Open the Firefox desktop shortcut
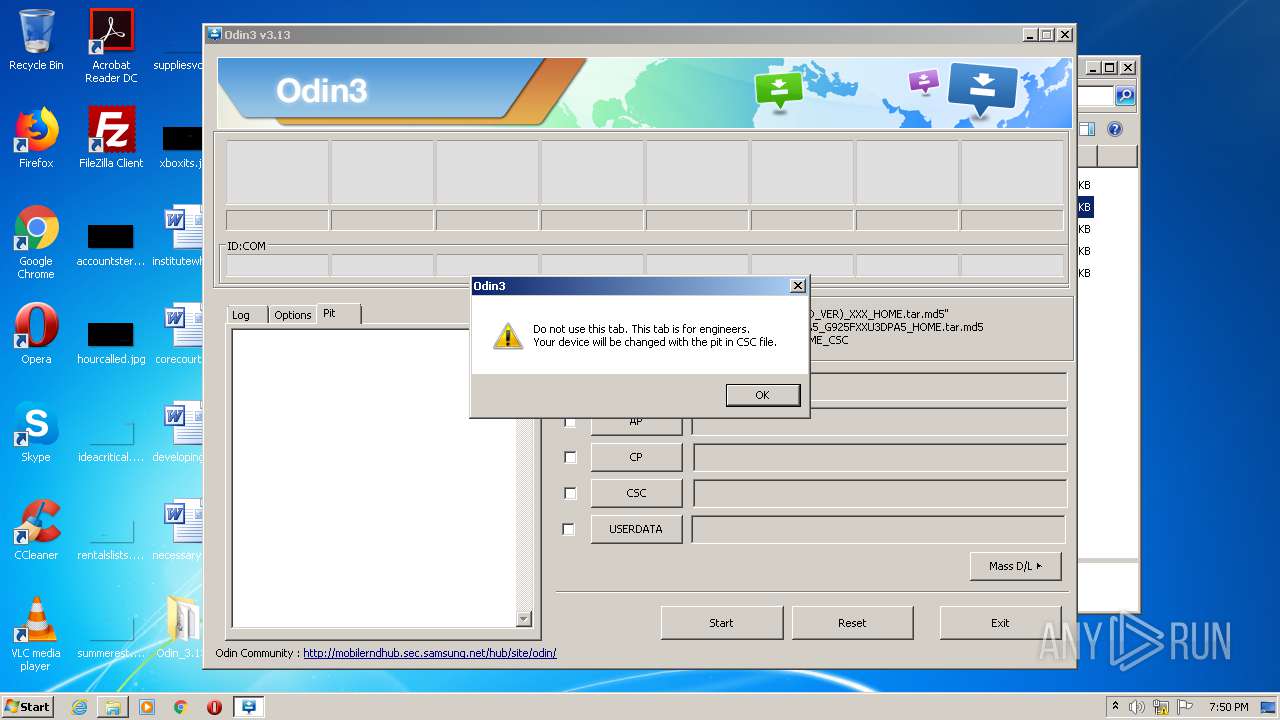Image resolution: width=1280 pixels, height=720 pixels. click(x=36, y=138)
